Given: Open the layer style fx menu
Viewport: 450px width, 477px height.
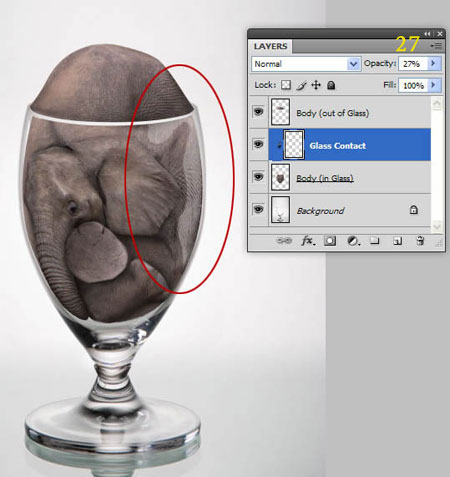Looking at the screenshot, I should click(x=308, y=241).
